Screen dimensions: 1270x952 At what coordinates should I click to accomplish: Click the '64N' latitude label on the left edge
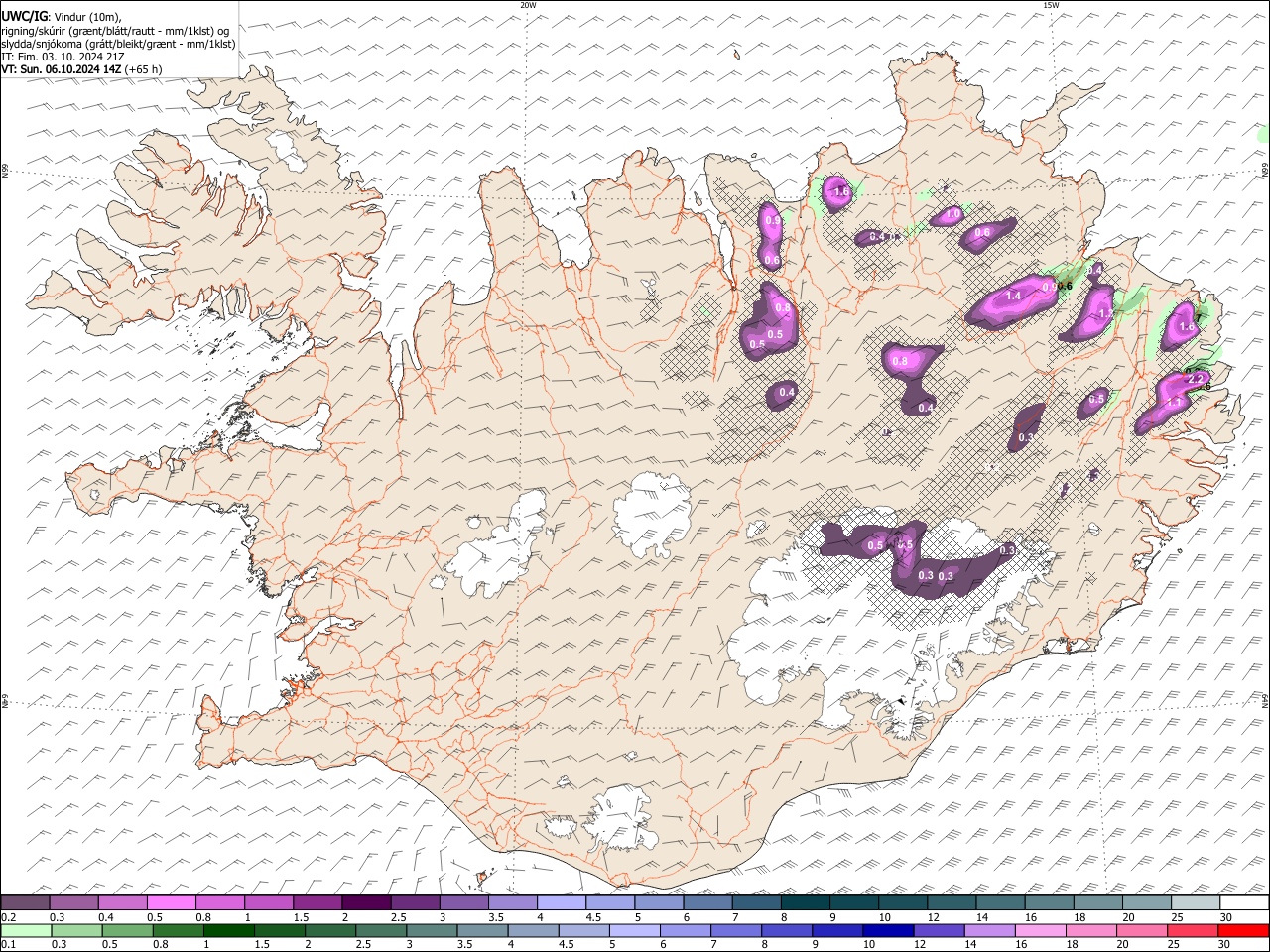(5, 700)
